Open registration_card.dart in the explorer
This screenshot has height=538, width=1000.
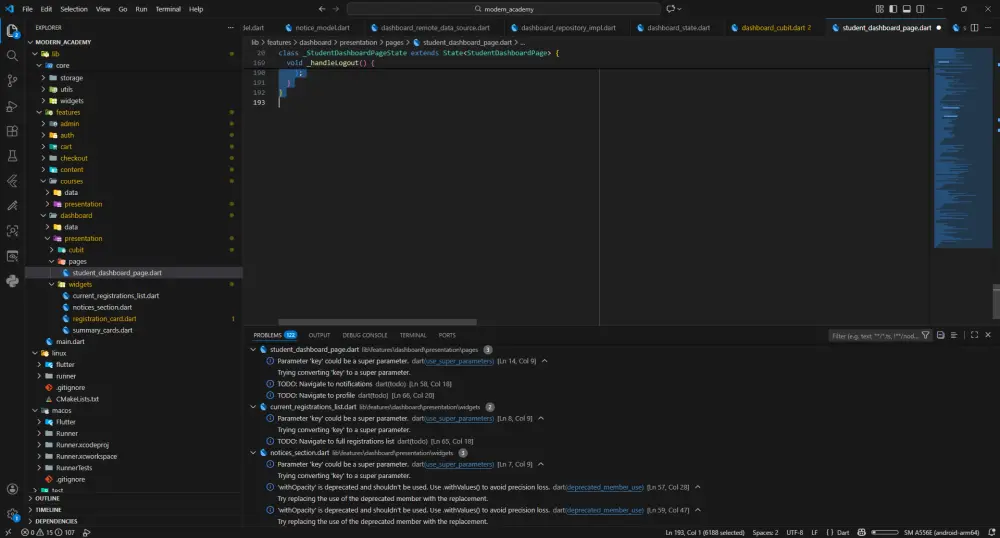(104, 319)
